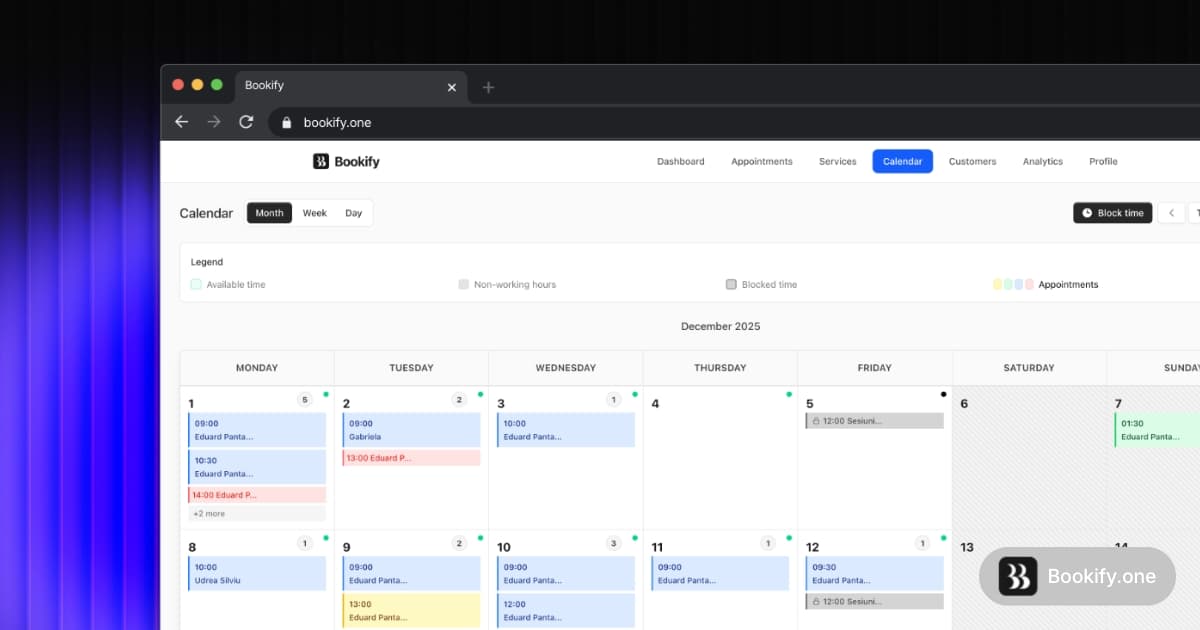Toggle the Blocked time legend checkbox

(731, 284)
